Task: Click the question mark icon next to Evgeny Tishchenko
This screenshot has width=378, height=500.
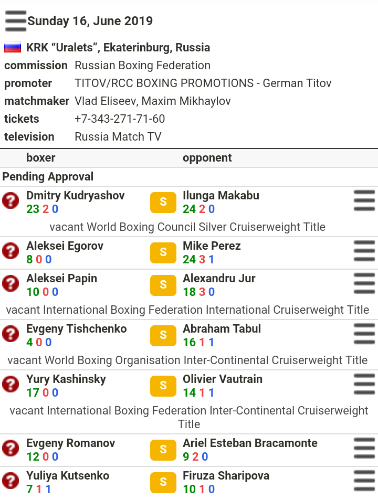Action: 11,334
